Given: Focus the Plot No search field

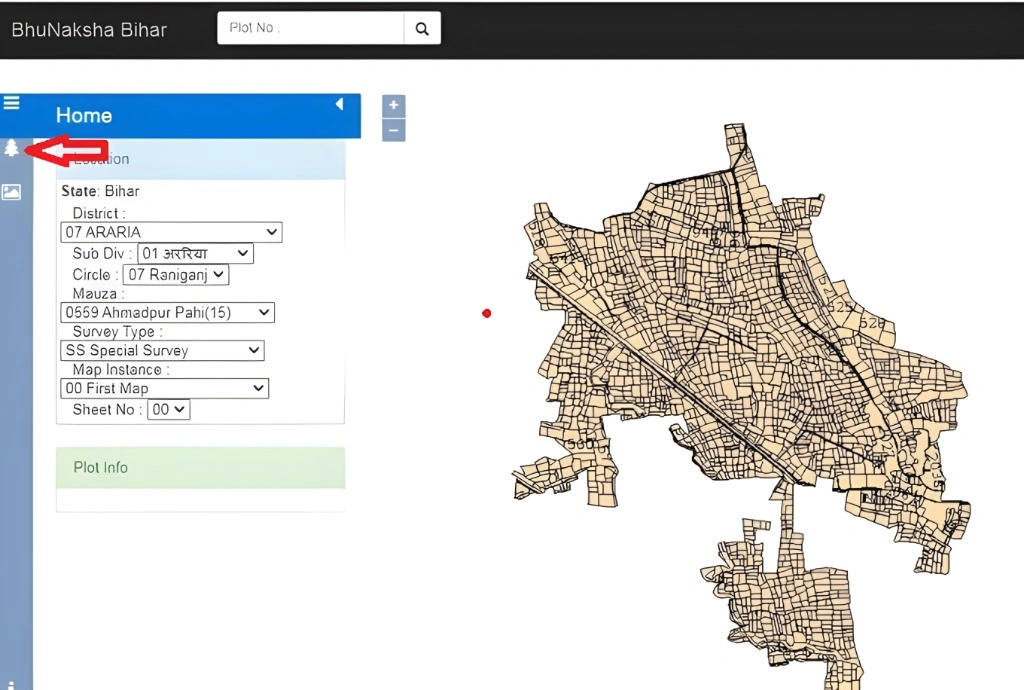Looking at the screenshot, I should pos(311,28).
